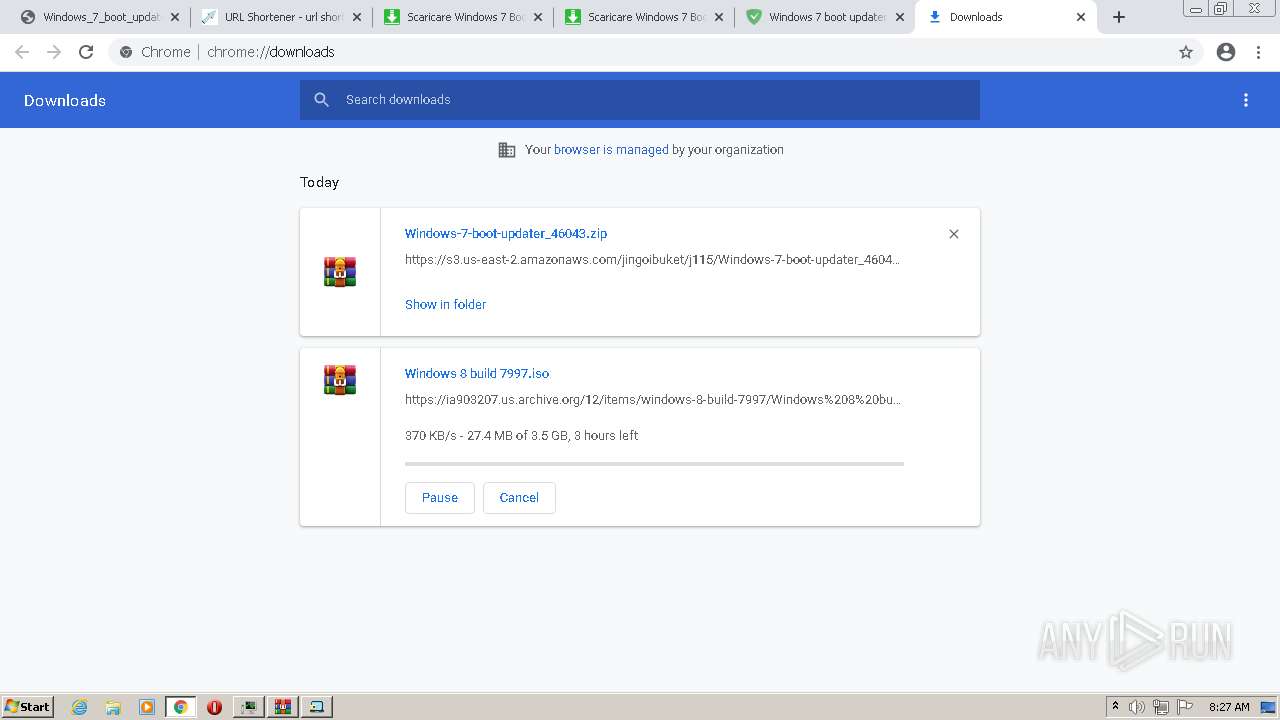Click the WinRAR icon of the iso download

tap(340, 380)
